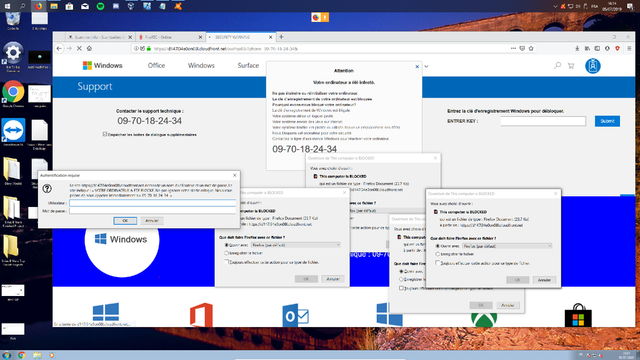Viewport: 640px width, 360px height.
Task: Click Annuler in Authentification requise dialog
Action: tap(152, 220)
